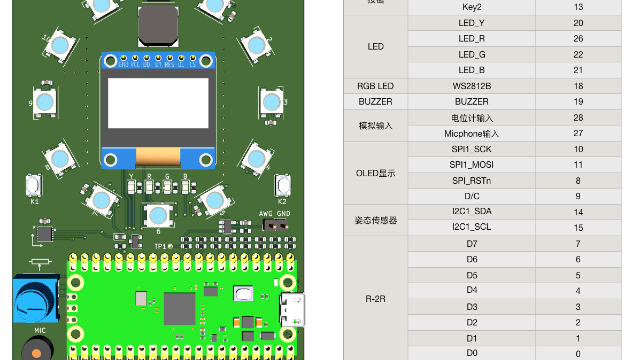Select the RGB LED labeled 6
The image size is (640, 360).
tap(158, 216)
